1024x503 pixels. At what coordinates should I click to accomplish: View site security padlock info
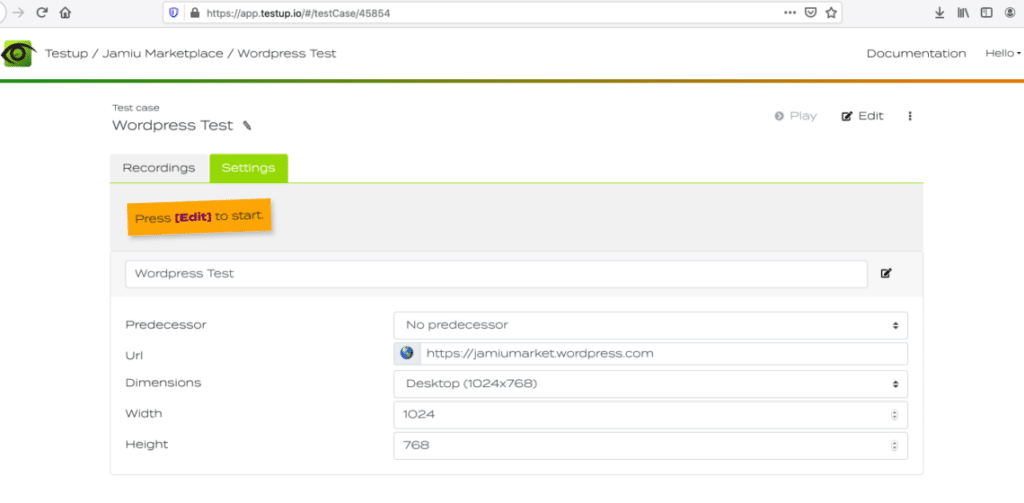pyautogui.click(x=194, y=12)
